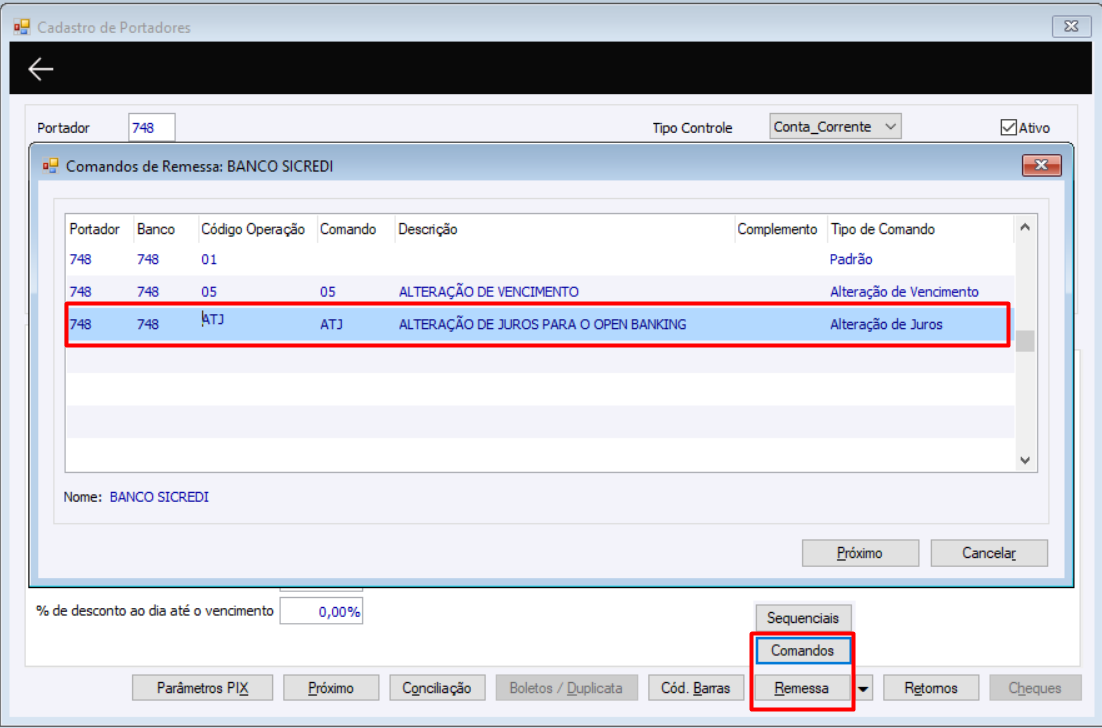Click the scrollbar thumb in the commands list
Screen dimensions: 1102x728
click(1025, 341)
